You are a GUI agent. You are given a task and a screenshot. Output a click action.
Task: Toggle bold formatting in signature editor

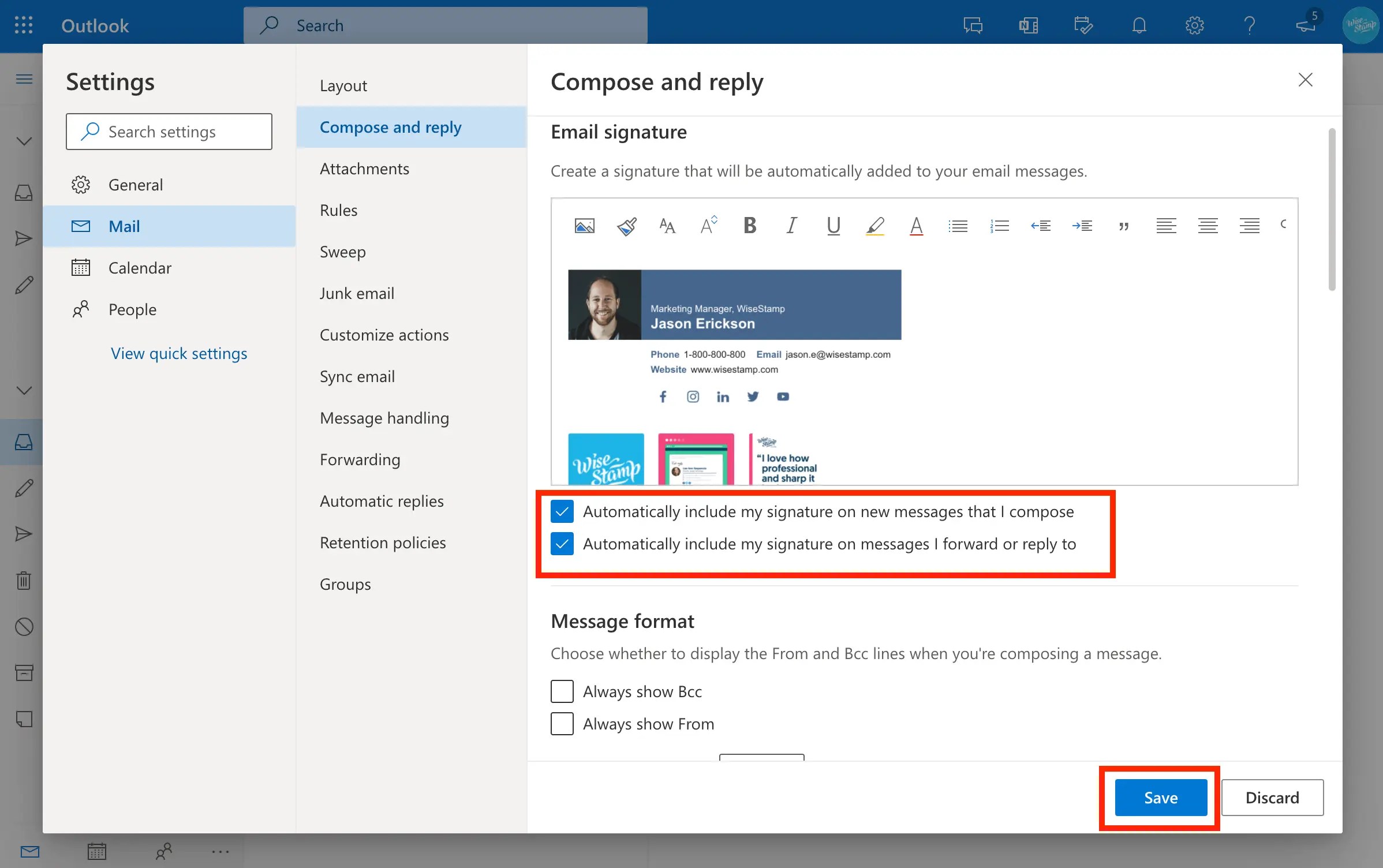(x=749, y=225)
